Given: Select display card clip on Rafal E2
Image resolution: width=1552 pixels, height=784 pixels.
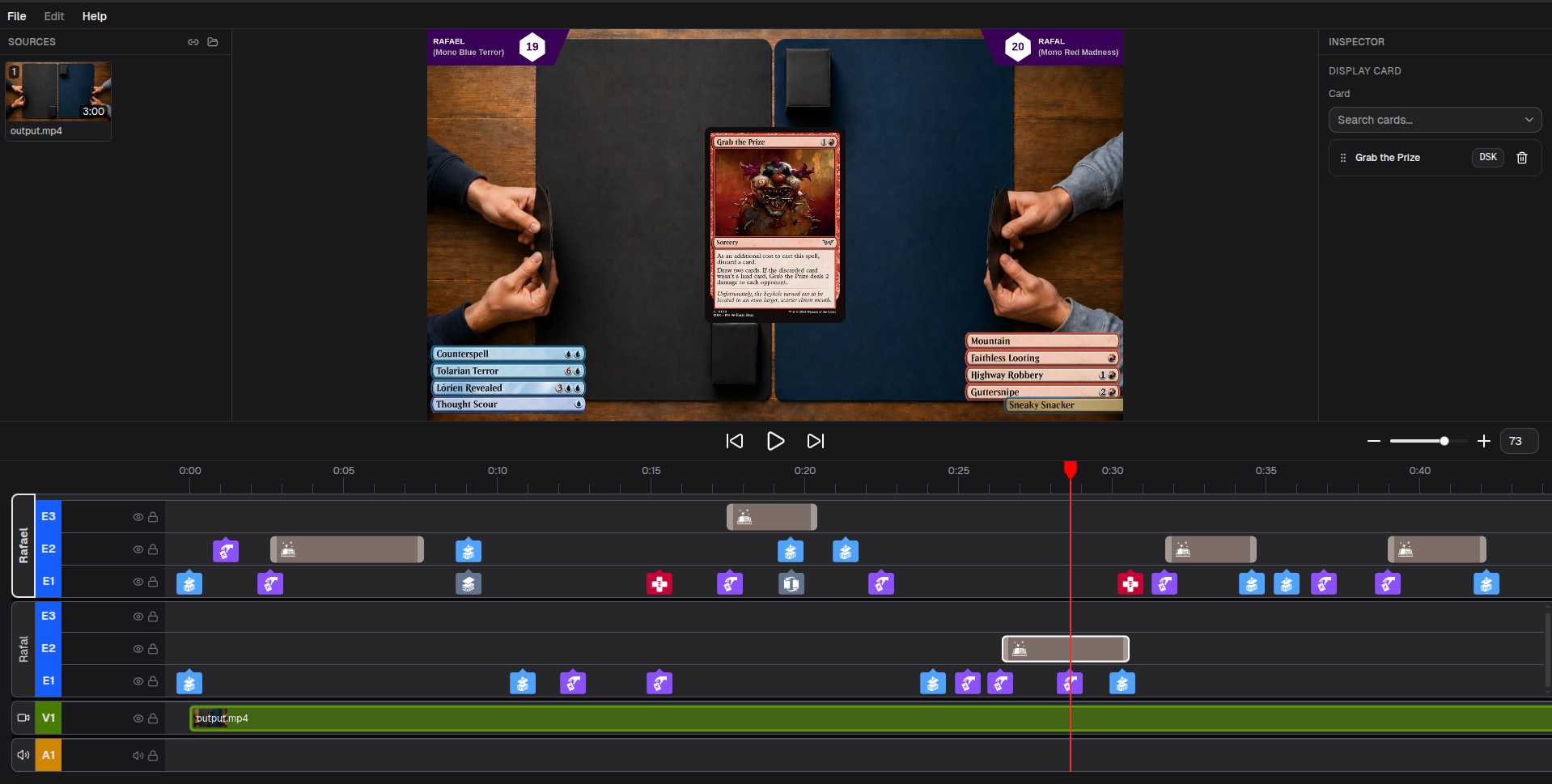Looking at the screenshot, I should point(1065,649).
